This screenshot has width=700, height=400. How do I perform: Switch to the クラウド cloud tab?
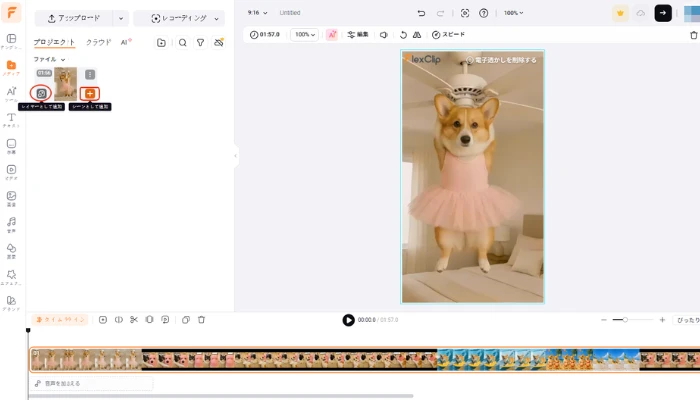[98, 42]
